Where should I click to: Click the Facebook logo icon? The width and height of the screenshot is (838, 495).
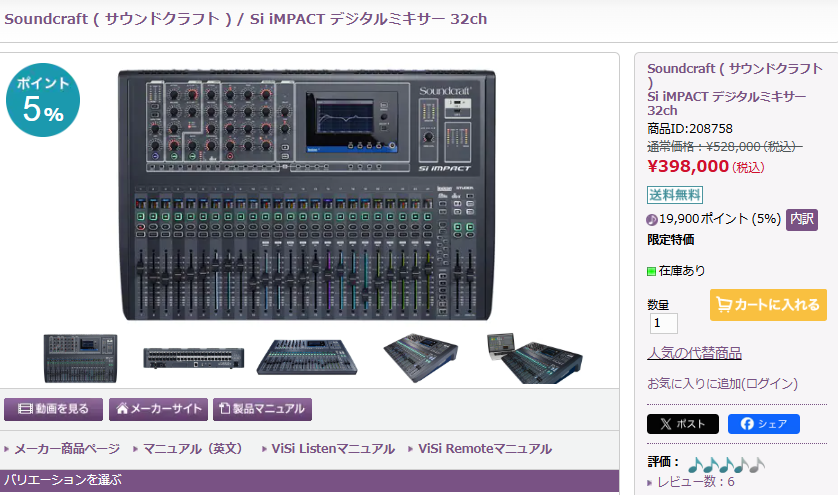click(x=747, y=424)
